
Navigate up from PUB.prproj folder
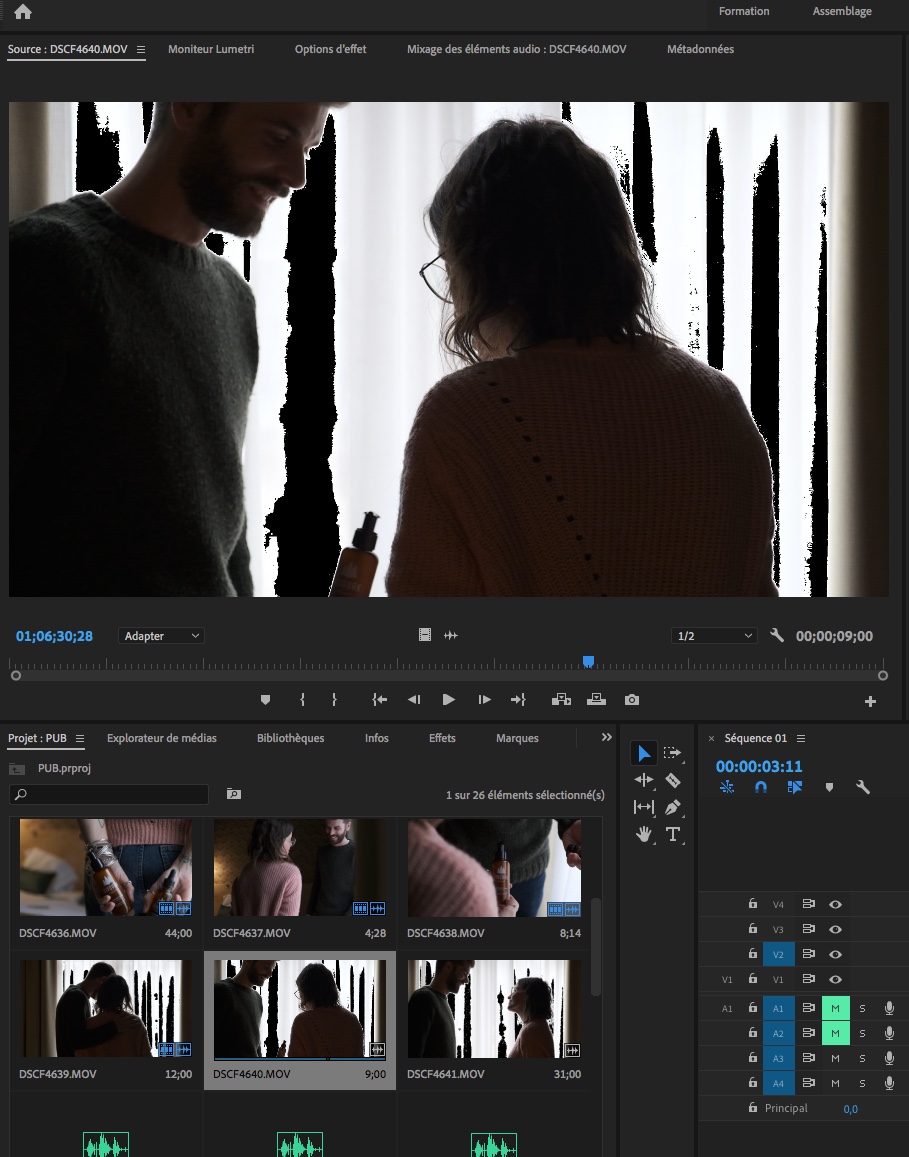pos(16,769)
